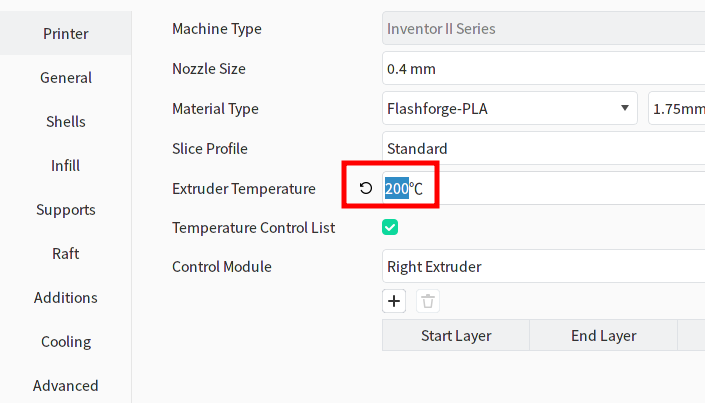Image resolution: width=705 pixels, height=403 pixels.
Task: Click the reset Extruder Temperature icon
Action: pos(365,188)
